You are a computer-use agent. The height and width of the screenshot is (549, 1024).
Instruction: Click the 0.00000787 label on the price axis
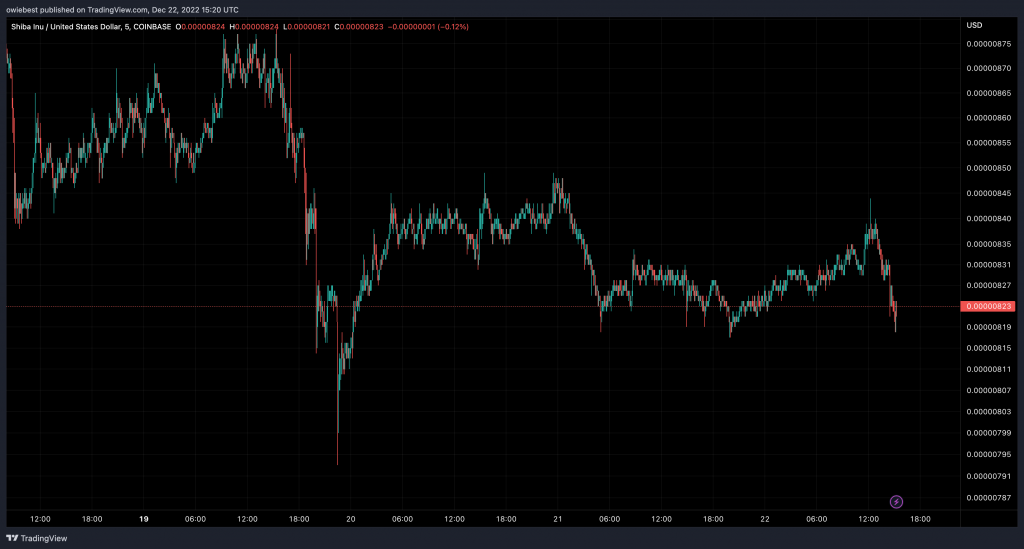coord(989,495)
